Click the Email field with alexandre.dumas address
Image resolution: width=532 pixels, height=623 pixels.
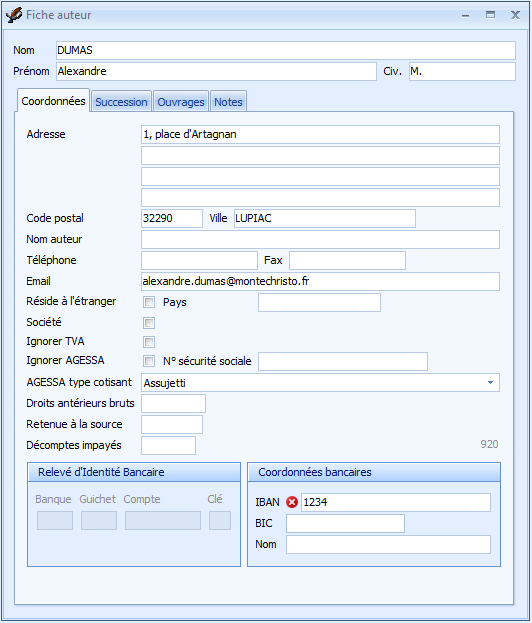pos(320,281)
